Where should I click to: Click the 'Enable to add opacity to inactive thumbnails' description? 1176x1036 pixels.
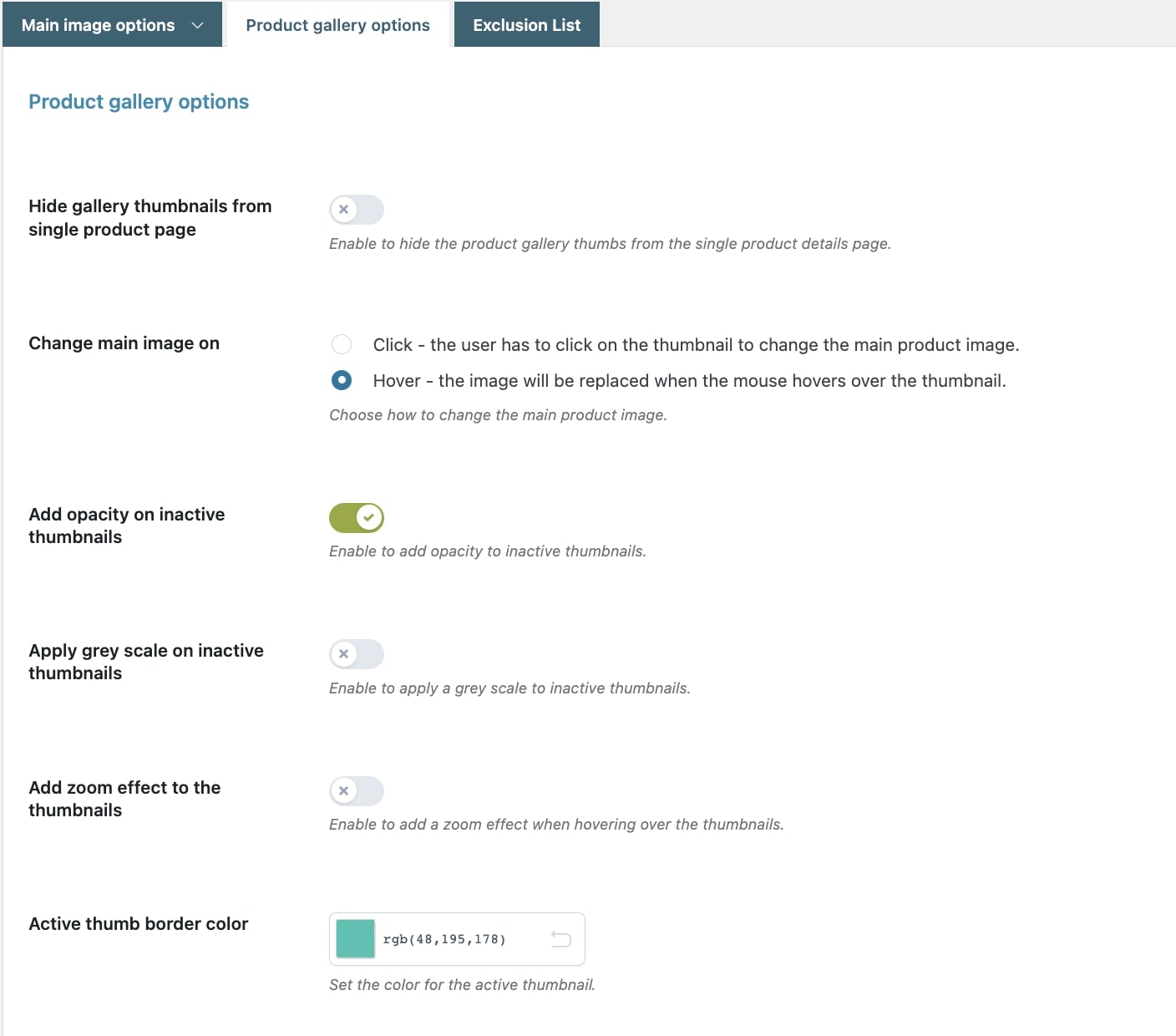pos(488,551)
